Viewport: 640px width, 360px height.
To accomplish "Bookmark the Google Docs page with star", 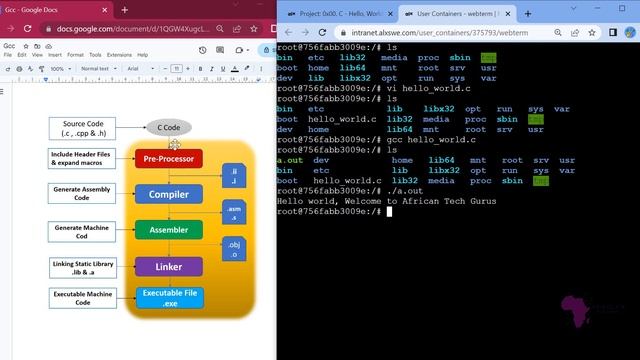I will pyautogui.click(x=253, y=29).
